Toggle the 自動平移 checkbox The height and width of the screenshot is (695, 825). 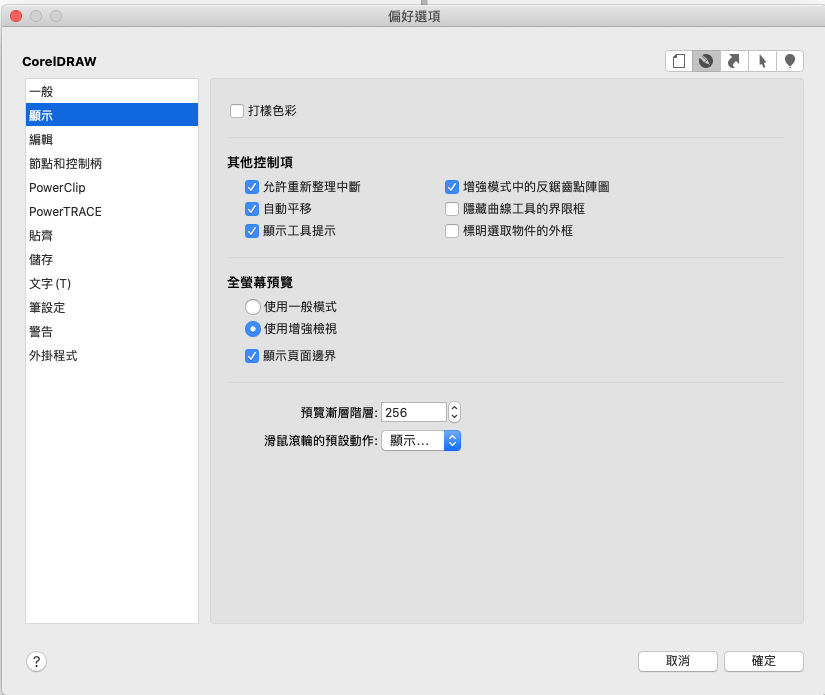pyautogui.click(x=251, y=209)
